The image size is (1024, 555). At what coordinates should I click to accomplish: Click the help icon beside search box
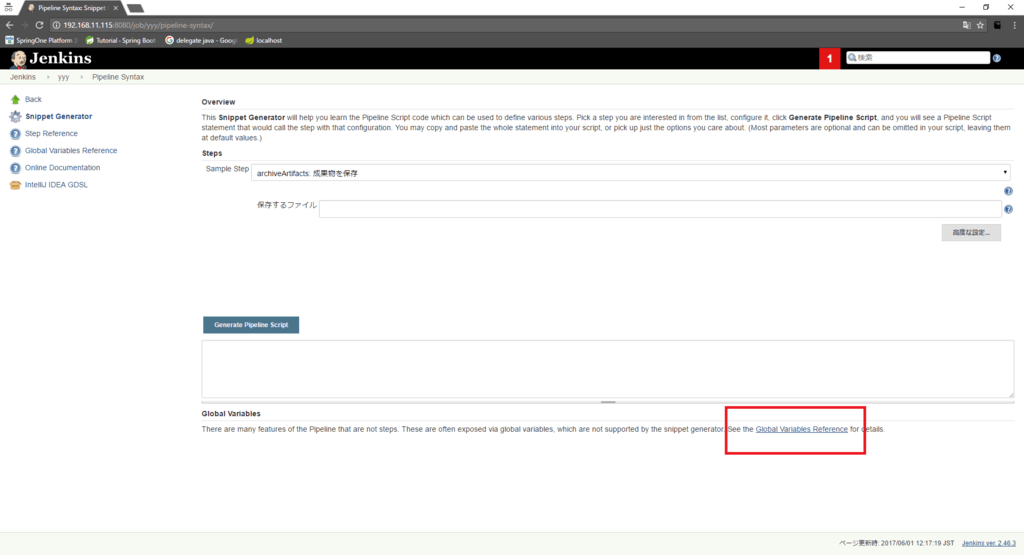click(x=997, y=58)
